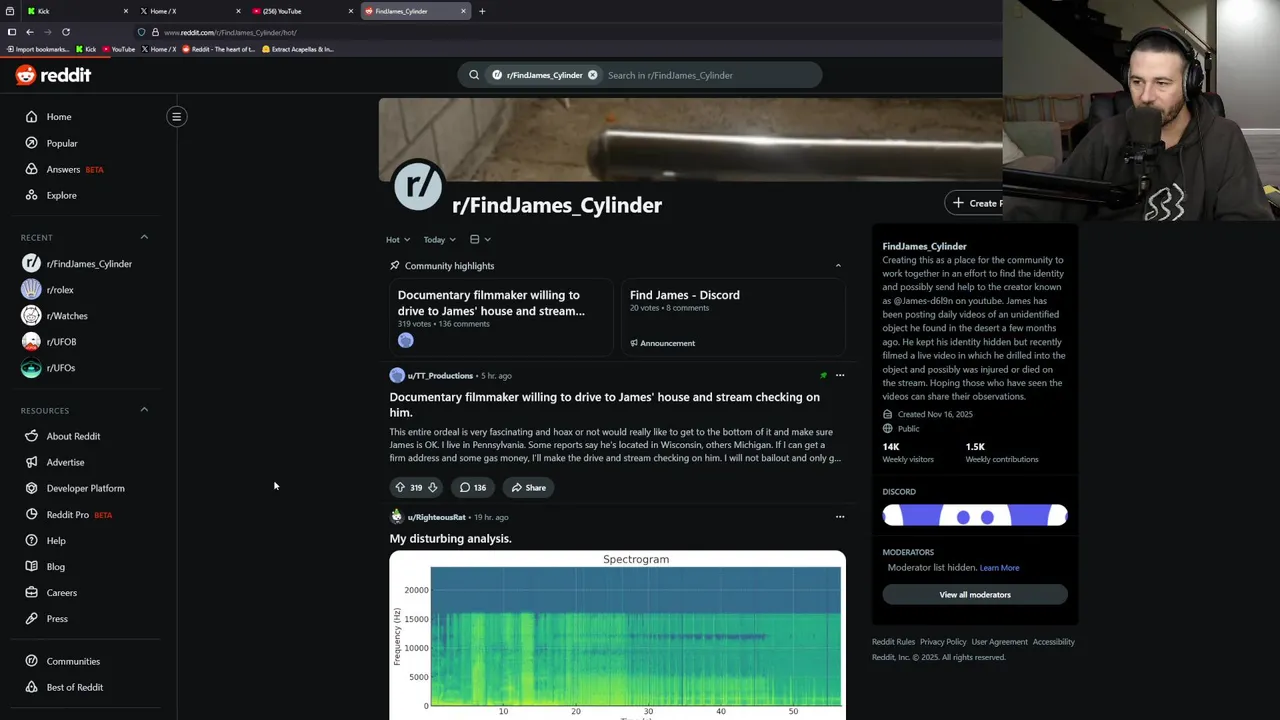1280x720 pixels.
Task: Click the Create Post button
Action: [x=975, y=203]
